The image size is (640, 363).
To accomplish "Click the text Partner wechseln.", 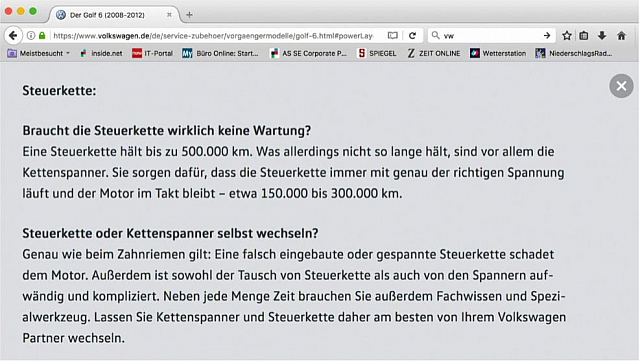I will click(x=73, y=338).
